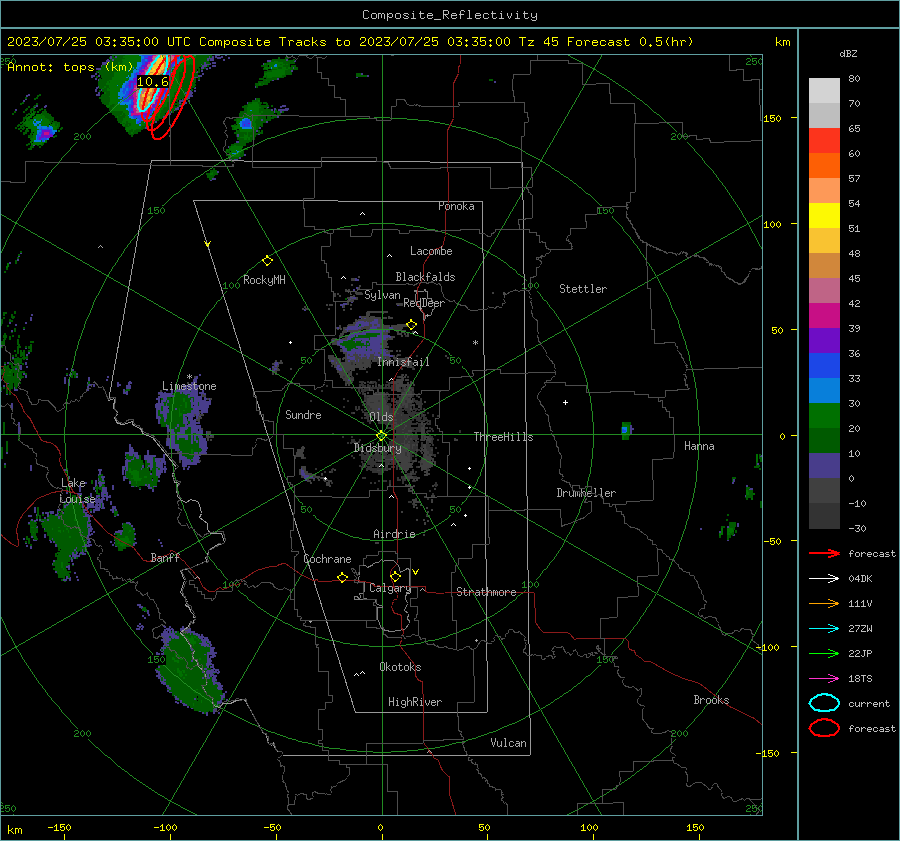The height and width of the screenshot is (841, 900).
Task: Click the cyan current ellipse legend icon
Action: point(824,703)
